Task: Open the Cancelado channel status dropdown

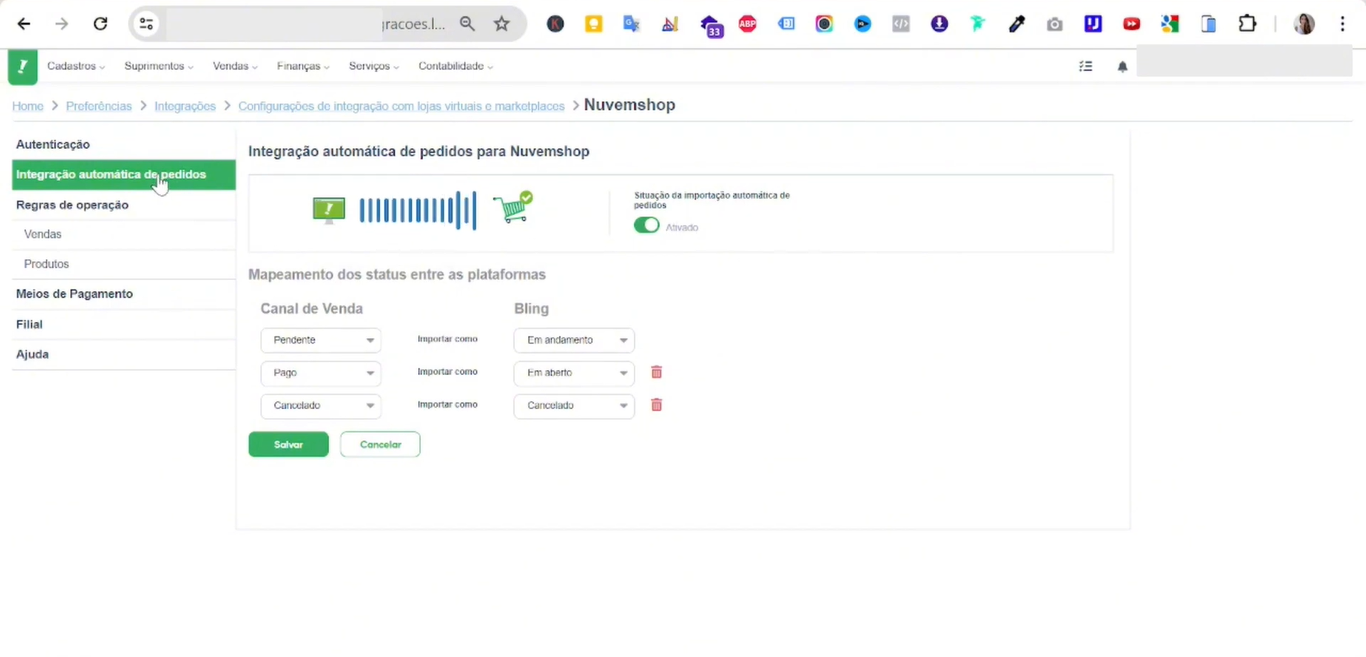Action: pyautogui.click(x=321, y=406)
